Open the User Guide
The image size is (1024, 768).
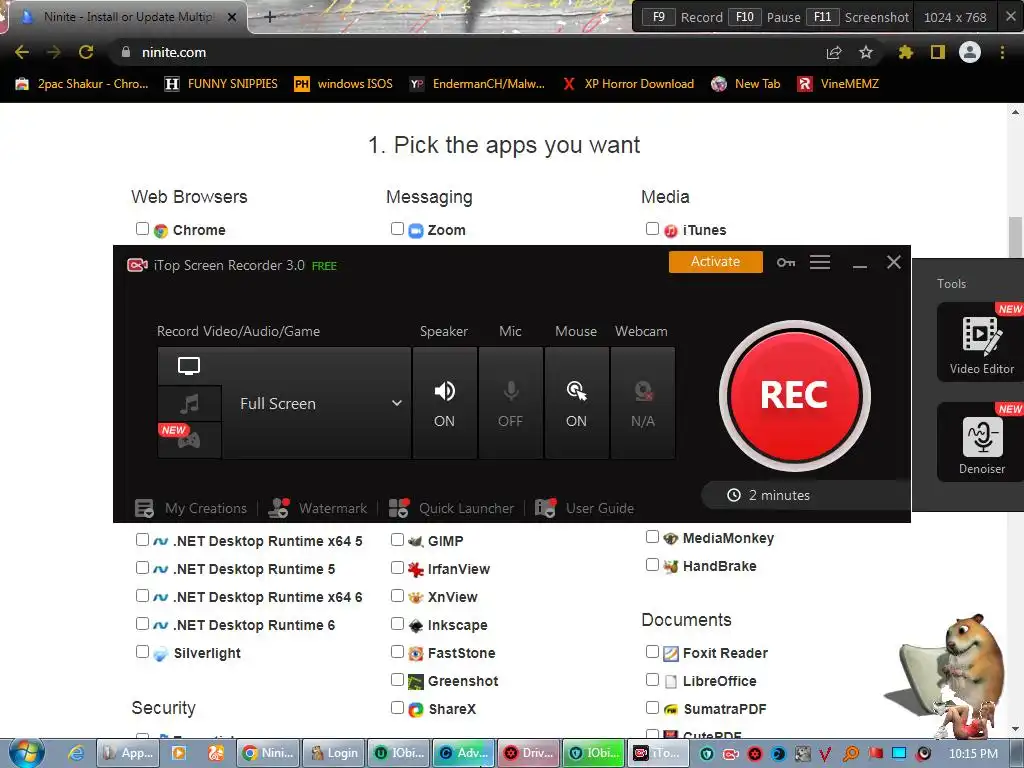point(584,508)
